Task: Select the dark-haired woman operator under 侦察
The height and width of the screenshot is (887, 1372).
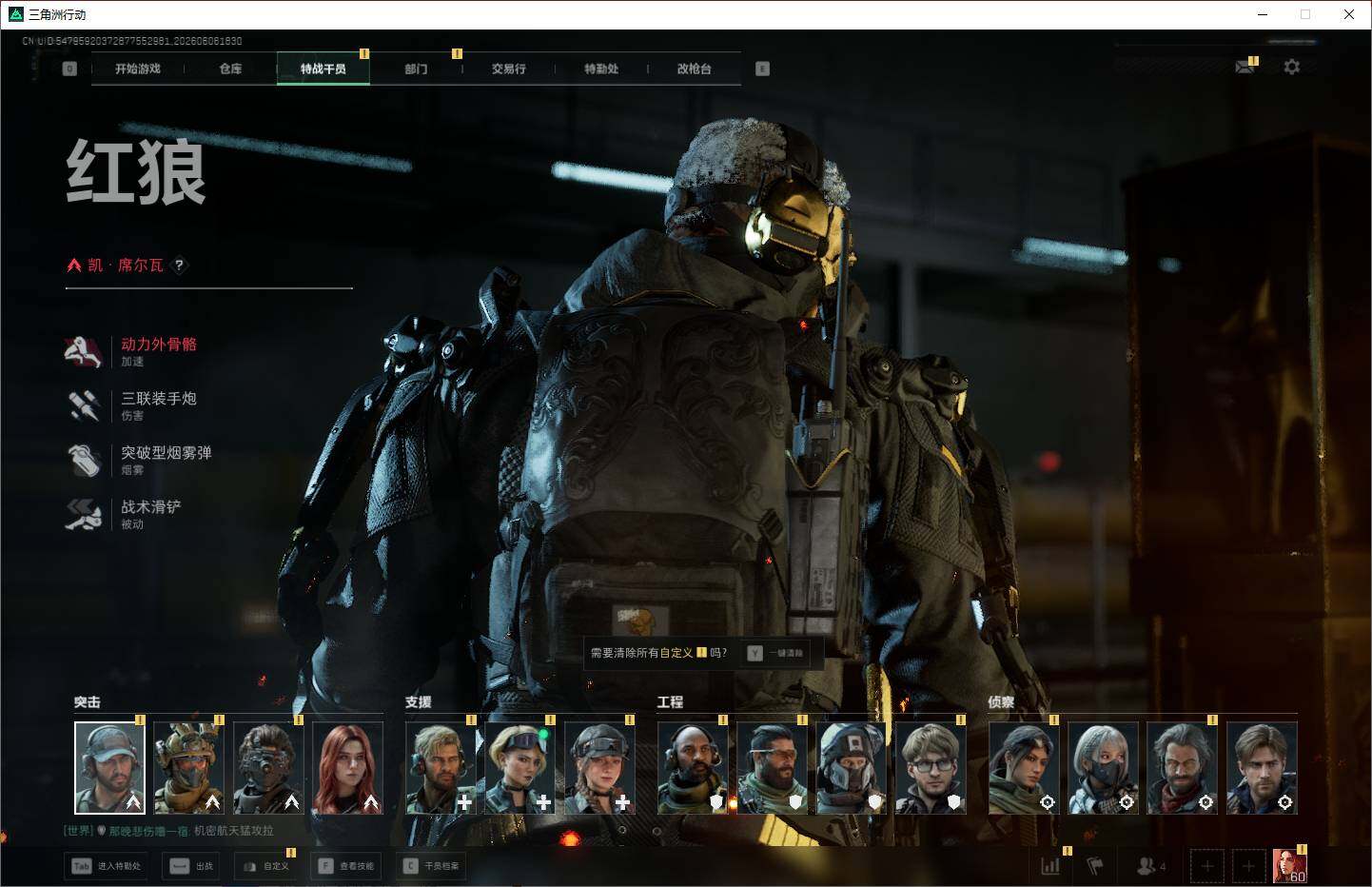Action: (1024, 768)
